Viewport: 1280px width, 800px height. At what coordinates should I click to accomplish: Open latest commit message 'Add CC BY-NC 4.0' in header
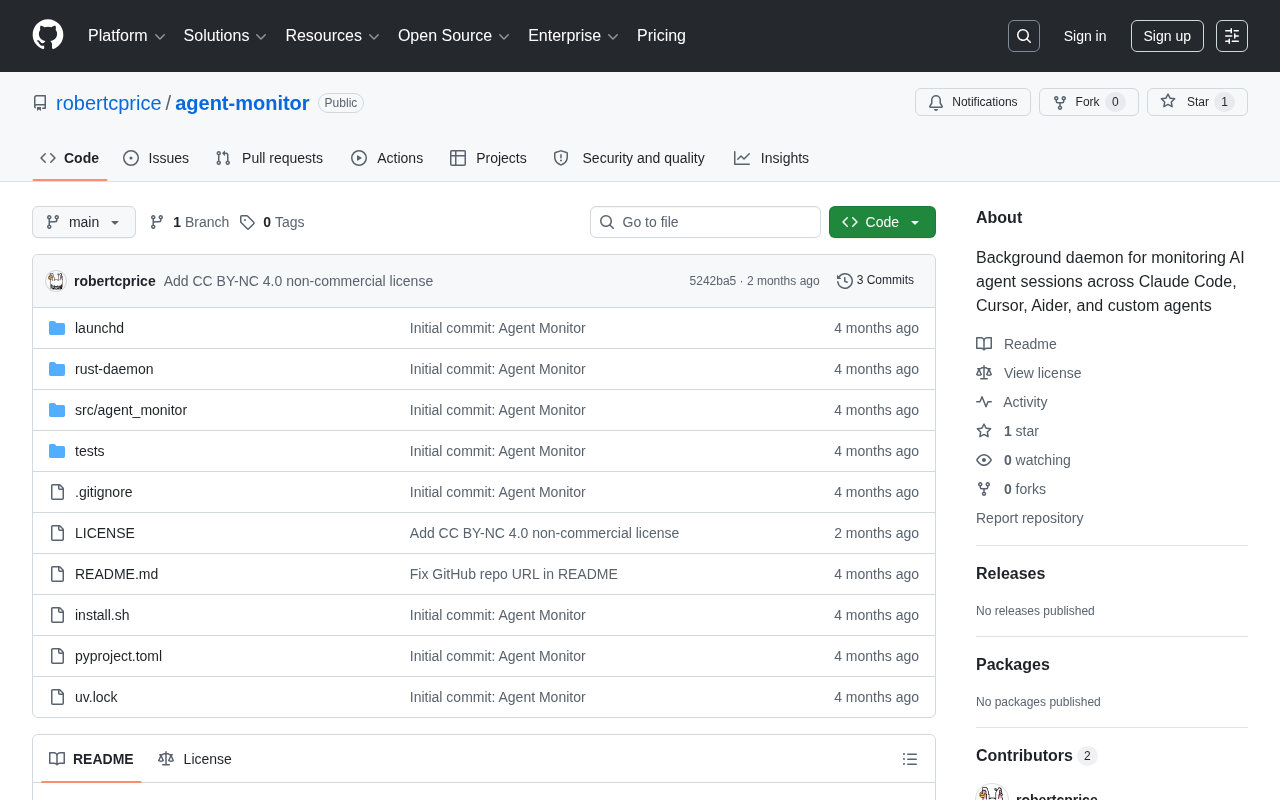[298, 281]
